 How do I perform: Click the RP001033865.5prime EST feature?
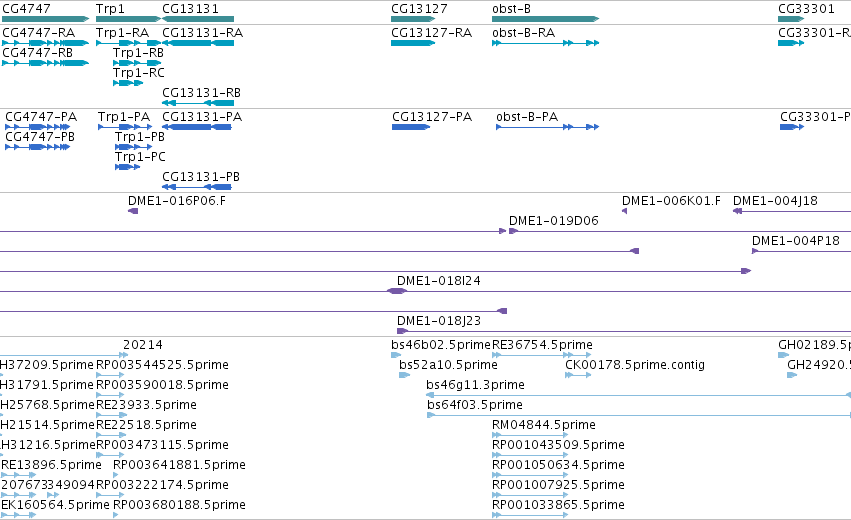coord(530,515)
